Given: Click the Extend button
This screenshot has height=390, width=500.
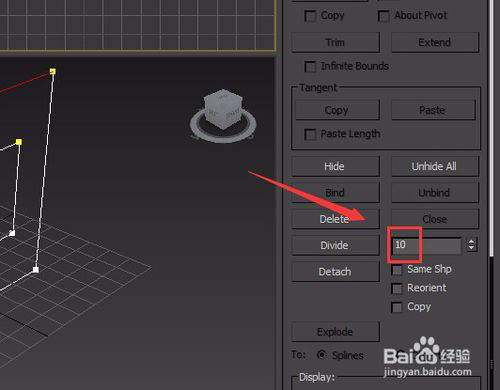Looking at the screenshot, I should [x=435, y=42].
